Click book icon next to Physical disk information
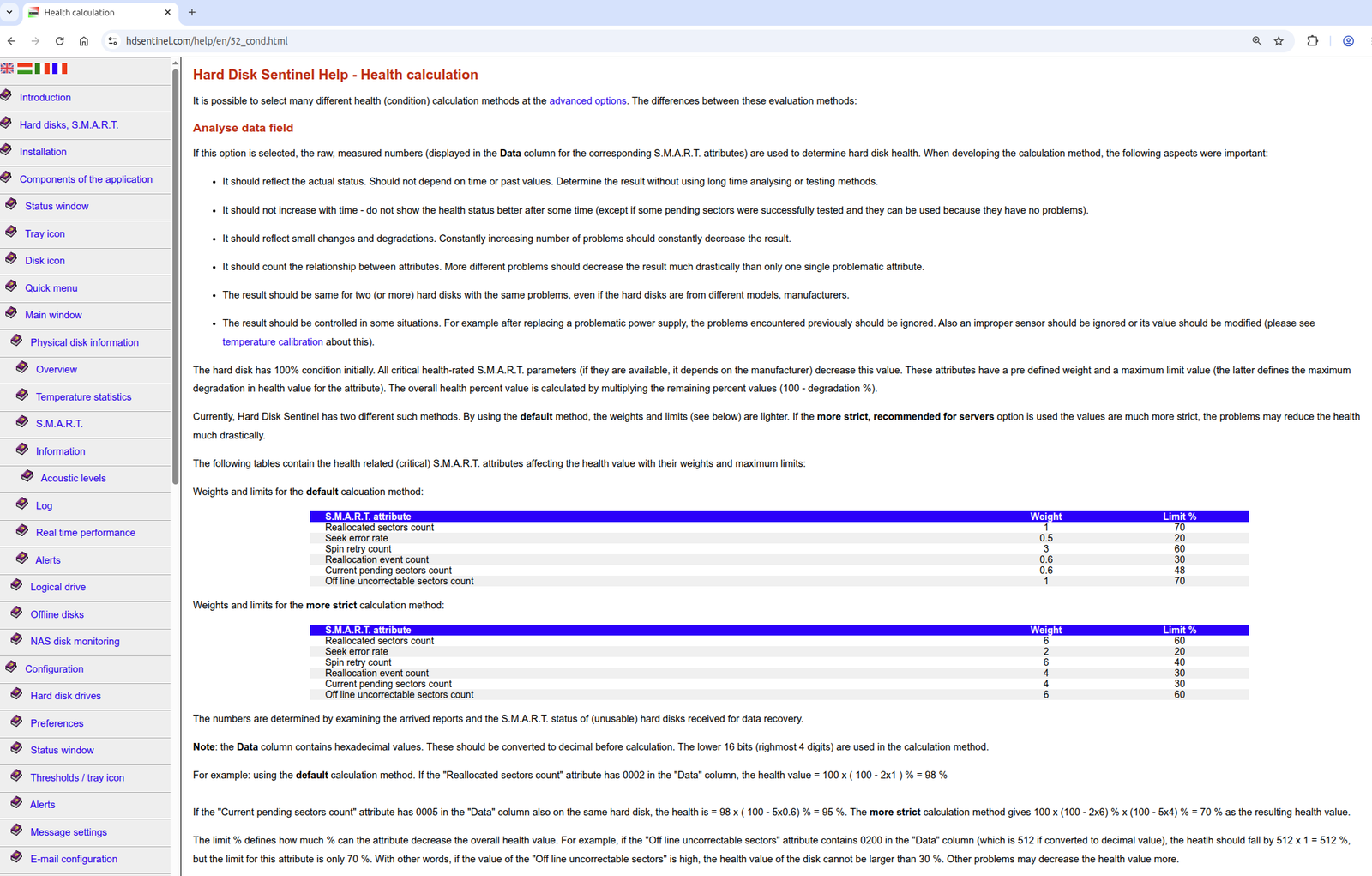This screenshot has height=876, width=1372. click(16, 341)
